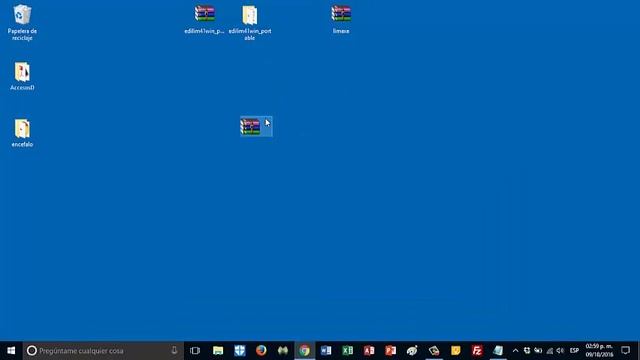Open the yellow sticky notes app
640x360 pixels.
(456, 351)
